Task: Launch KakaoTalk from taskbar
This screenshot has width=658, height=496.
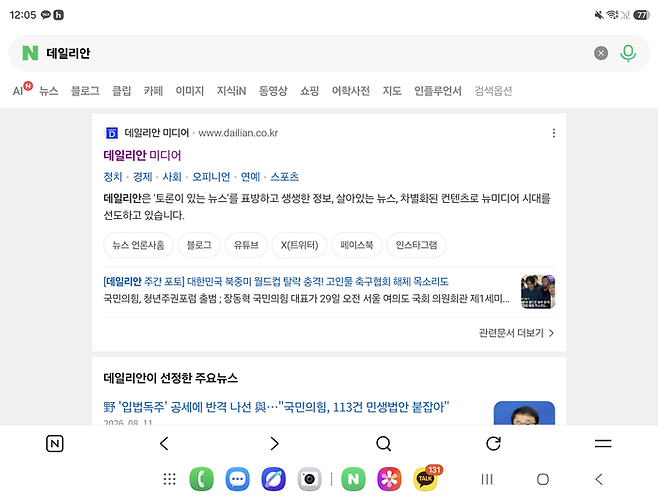Action: click(x=426, y=479)
